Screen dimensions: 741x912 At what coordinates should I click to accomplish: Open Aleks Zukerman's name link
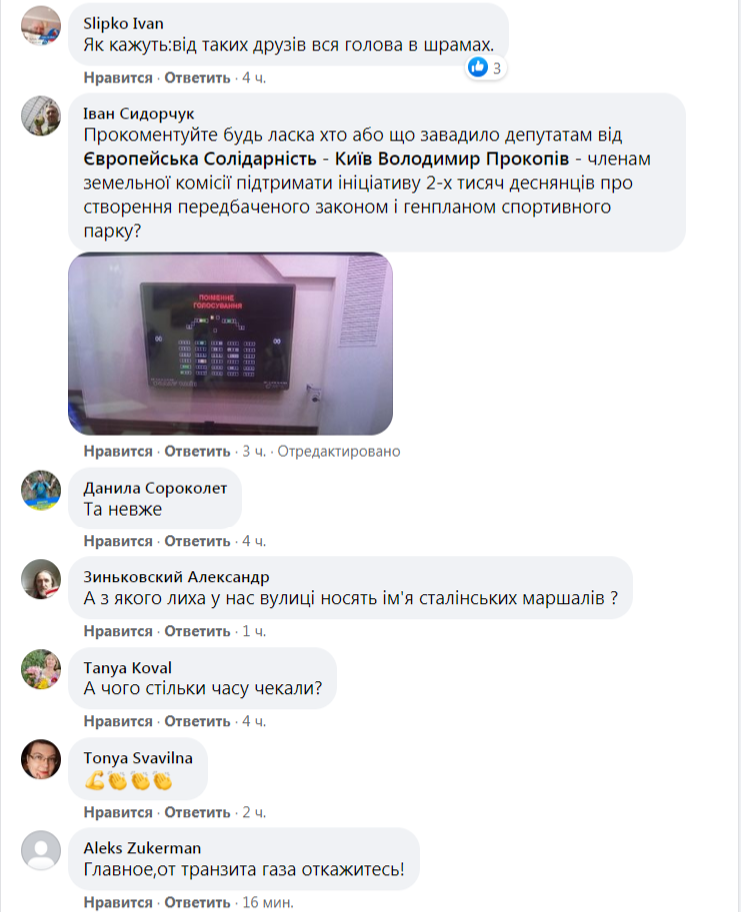click(142, 848)
